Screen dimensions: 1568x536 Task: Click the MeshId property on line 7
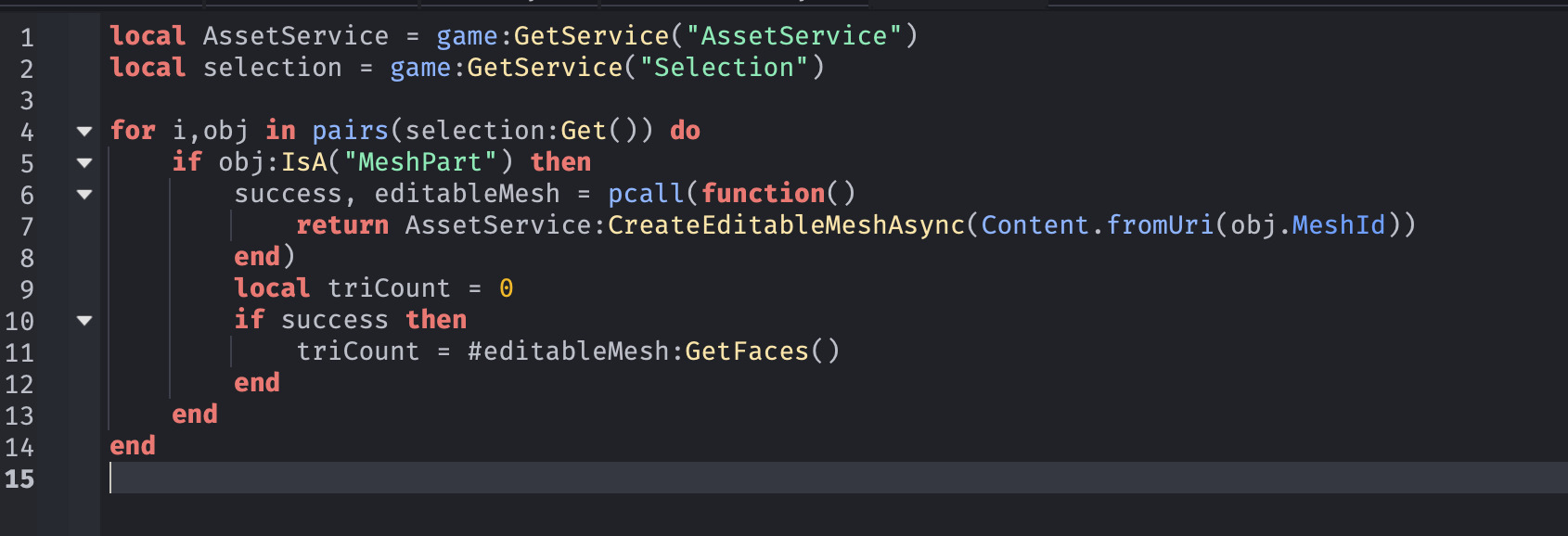pos(1339,224)
